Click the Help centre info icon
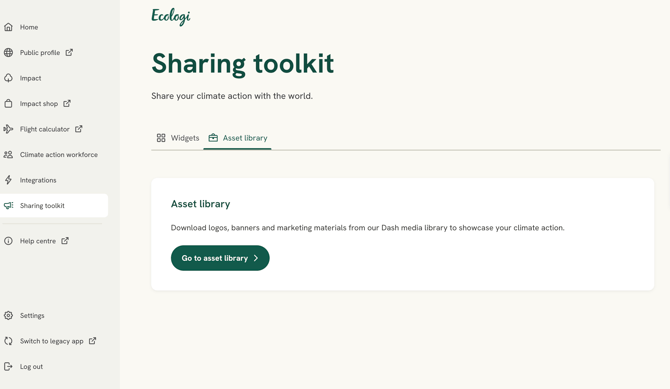The image size is (670, 389). tap(8, 241)
